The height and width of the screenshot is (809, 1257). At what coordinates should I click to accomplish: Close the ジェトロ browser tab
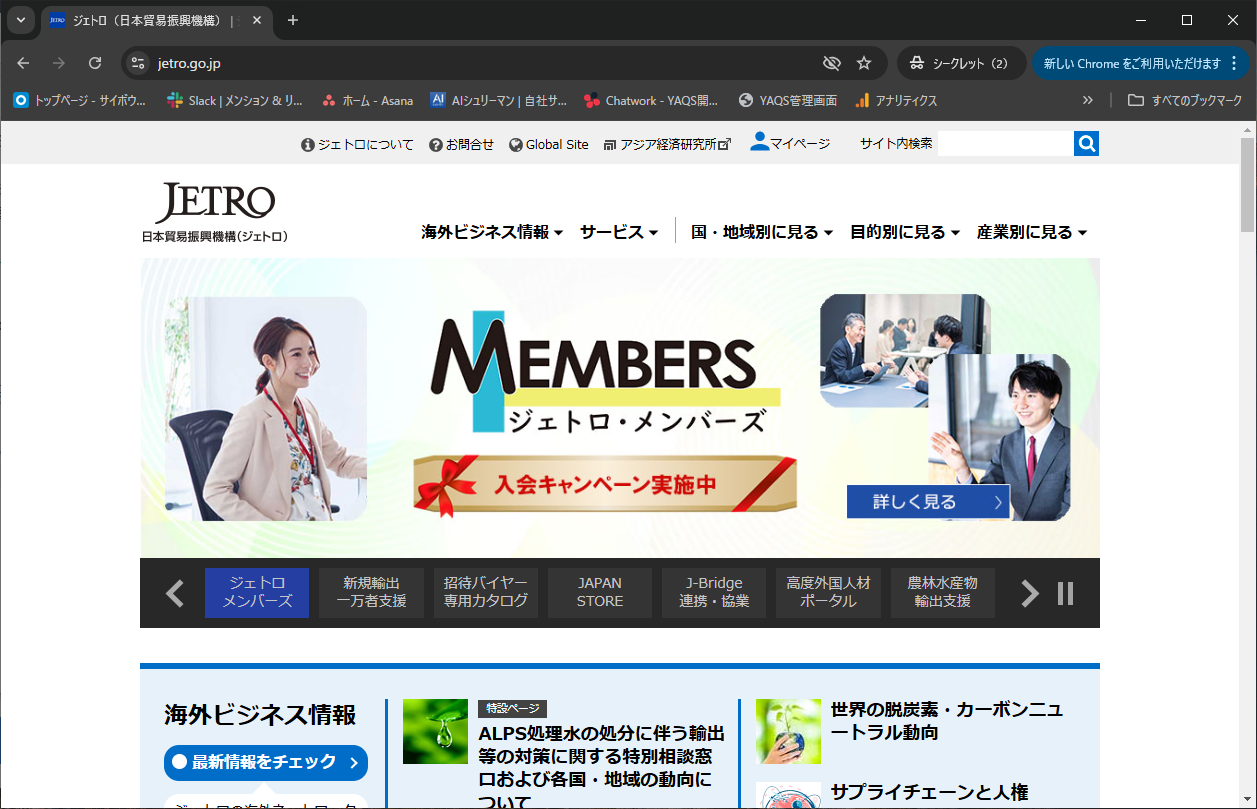click(x=256, y=20)
